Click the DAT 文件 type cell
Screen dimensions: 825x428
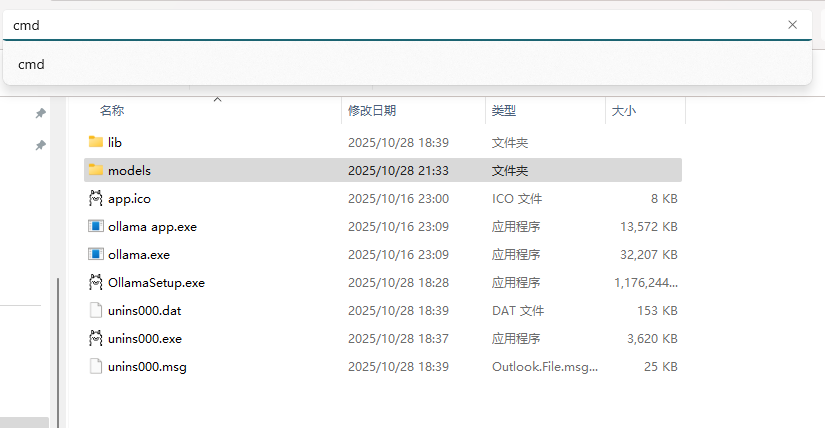(x=518, y=311)
